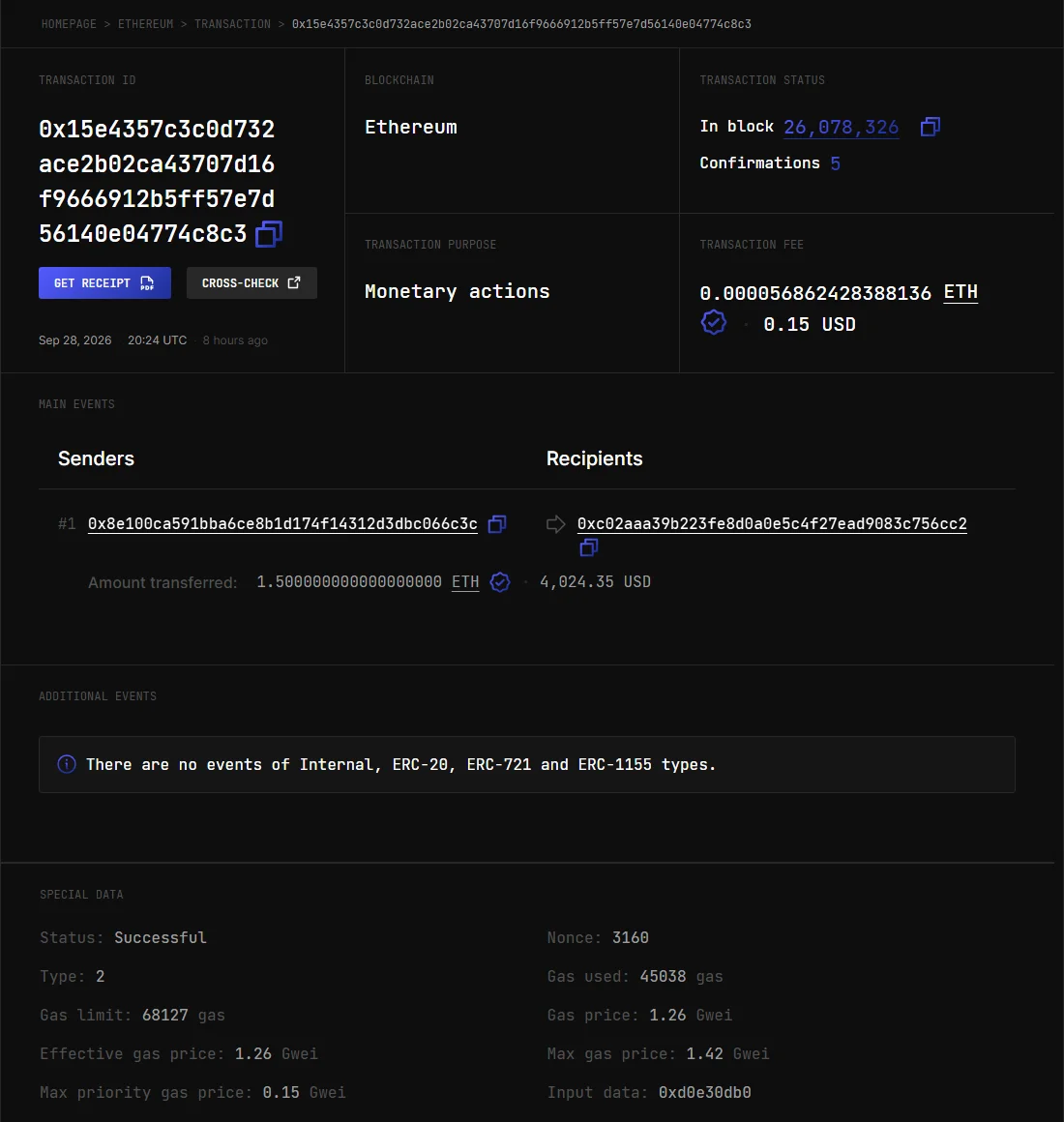Go to Homepage breadcrumb

pos(69,23)
